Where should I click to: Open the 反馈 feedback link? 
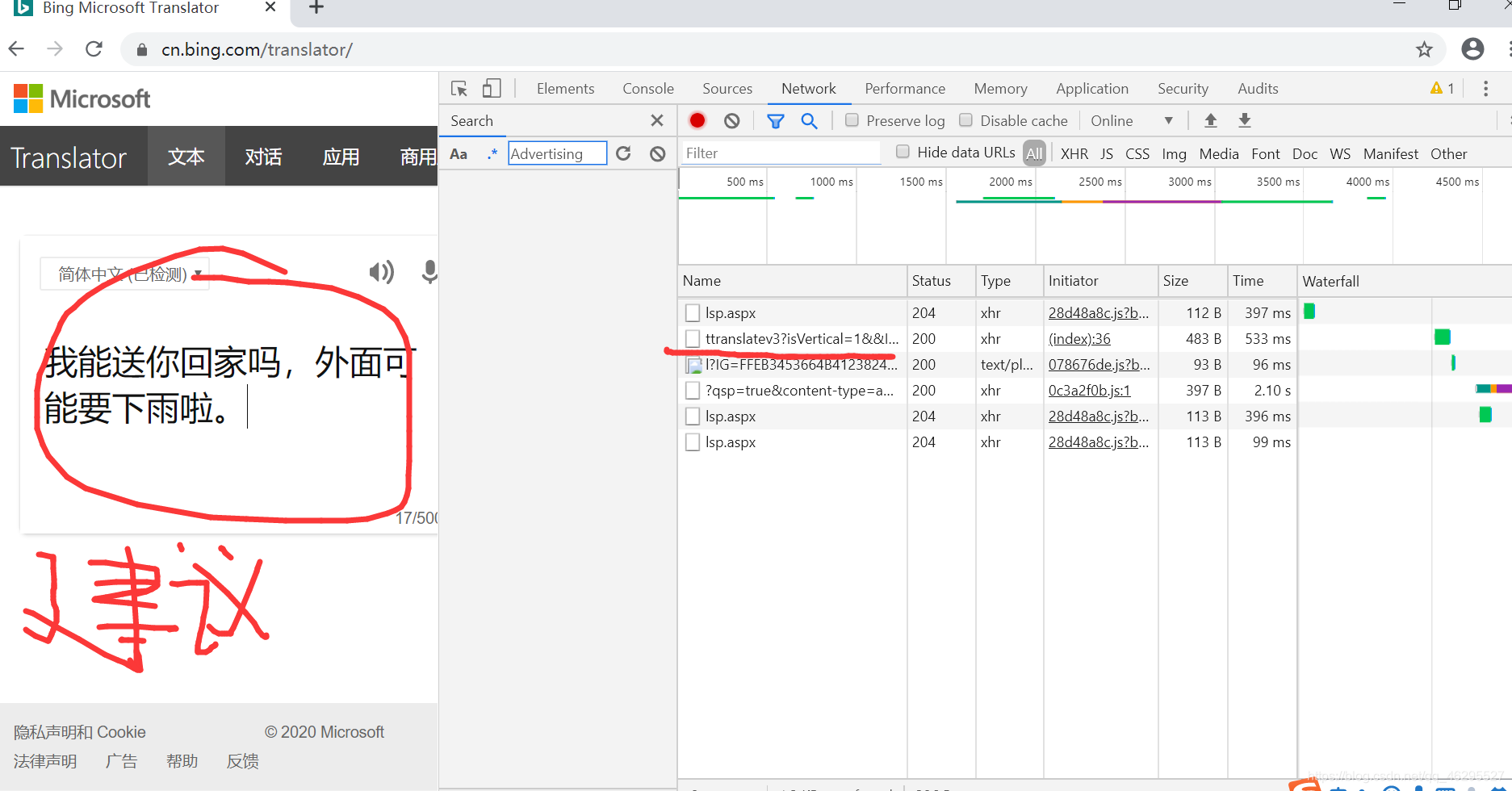242,761
